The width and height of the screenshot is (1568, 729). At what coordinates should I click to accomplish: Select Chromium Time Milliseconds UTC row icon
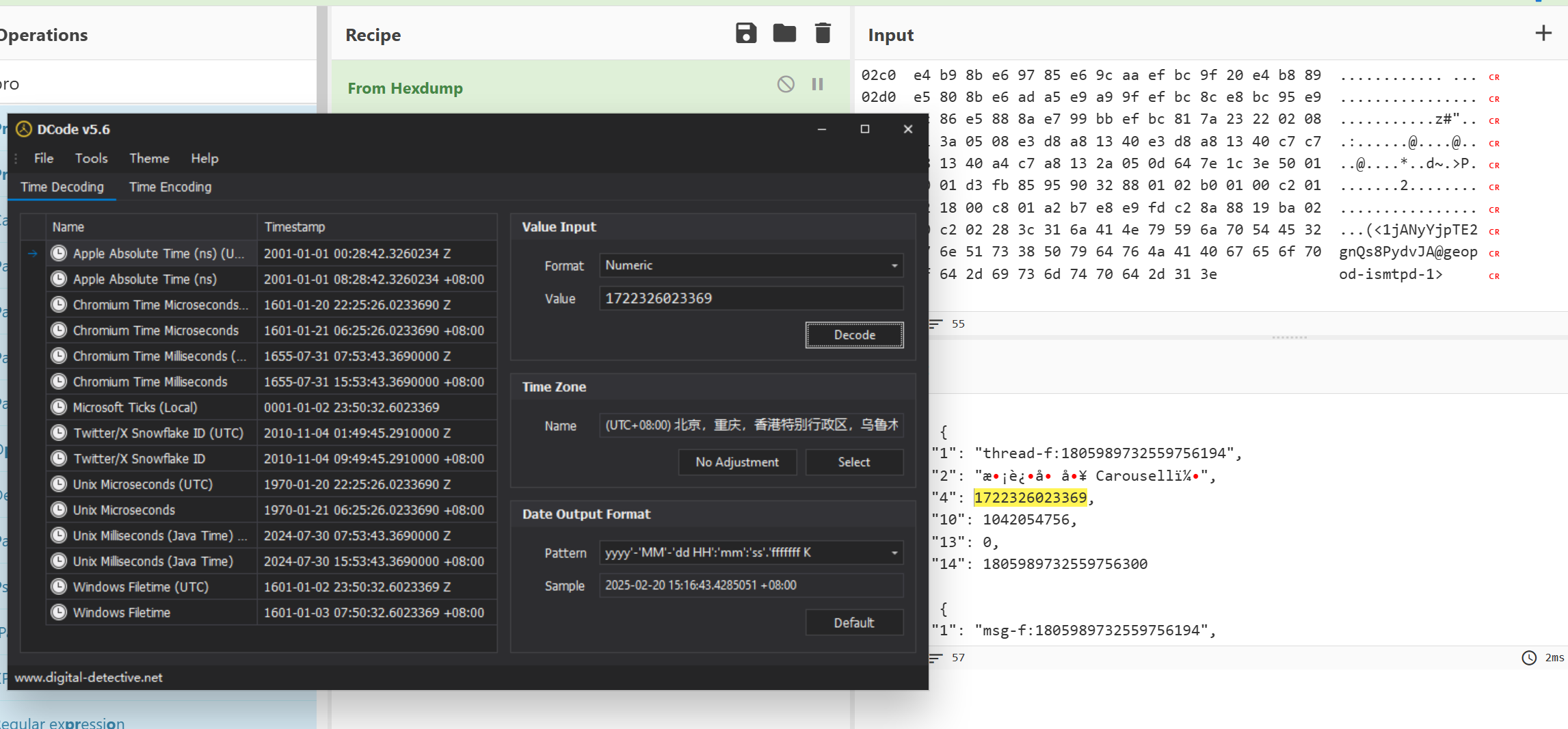[59, 356]
